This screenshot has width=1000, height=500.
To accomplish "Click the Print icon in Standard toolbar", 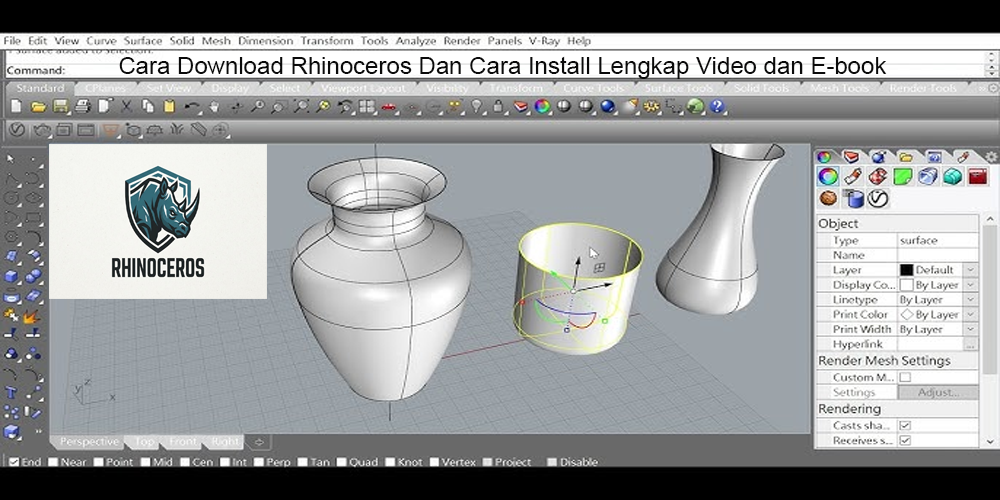I will coord(82,107).
